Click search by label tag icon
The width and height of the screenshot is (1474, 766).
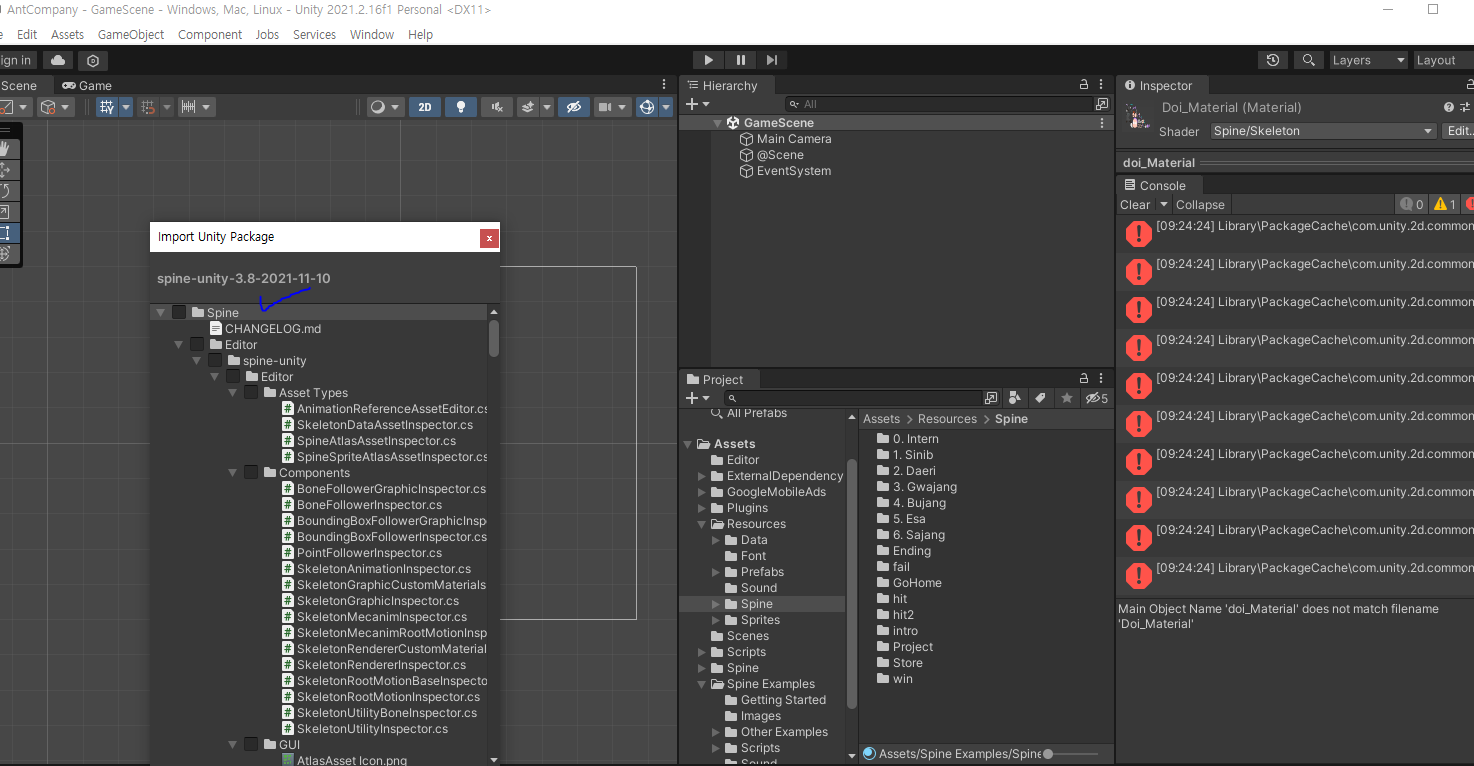[1040, 398]
